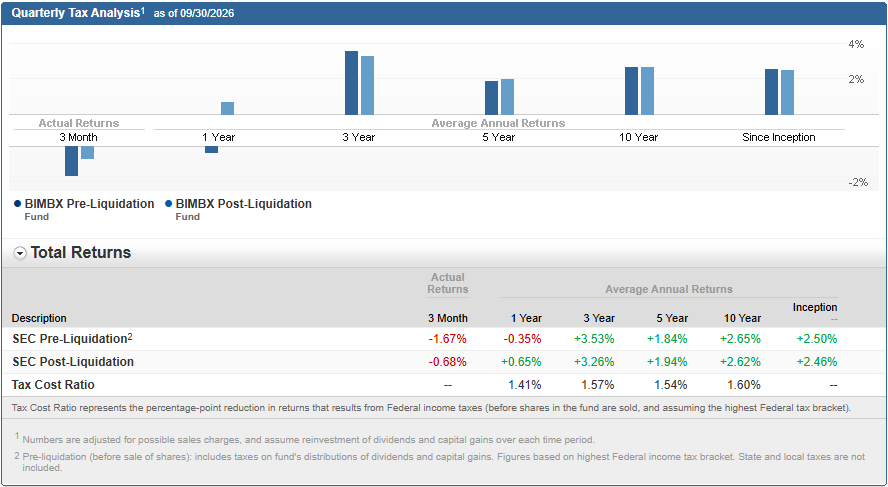
Task: Click the 4% chart axis label
Action: click(856, 44)
